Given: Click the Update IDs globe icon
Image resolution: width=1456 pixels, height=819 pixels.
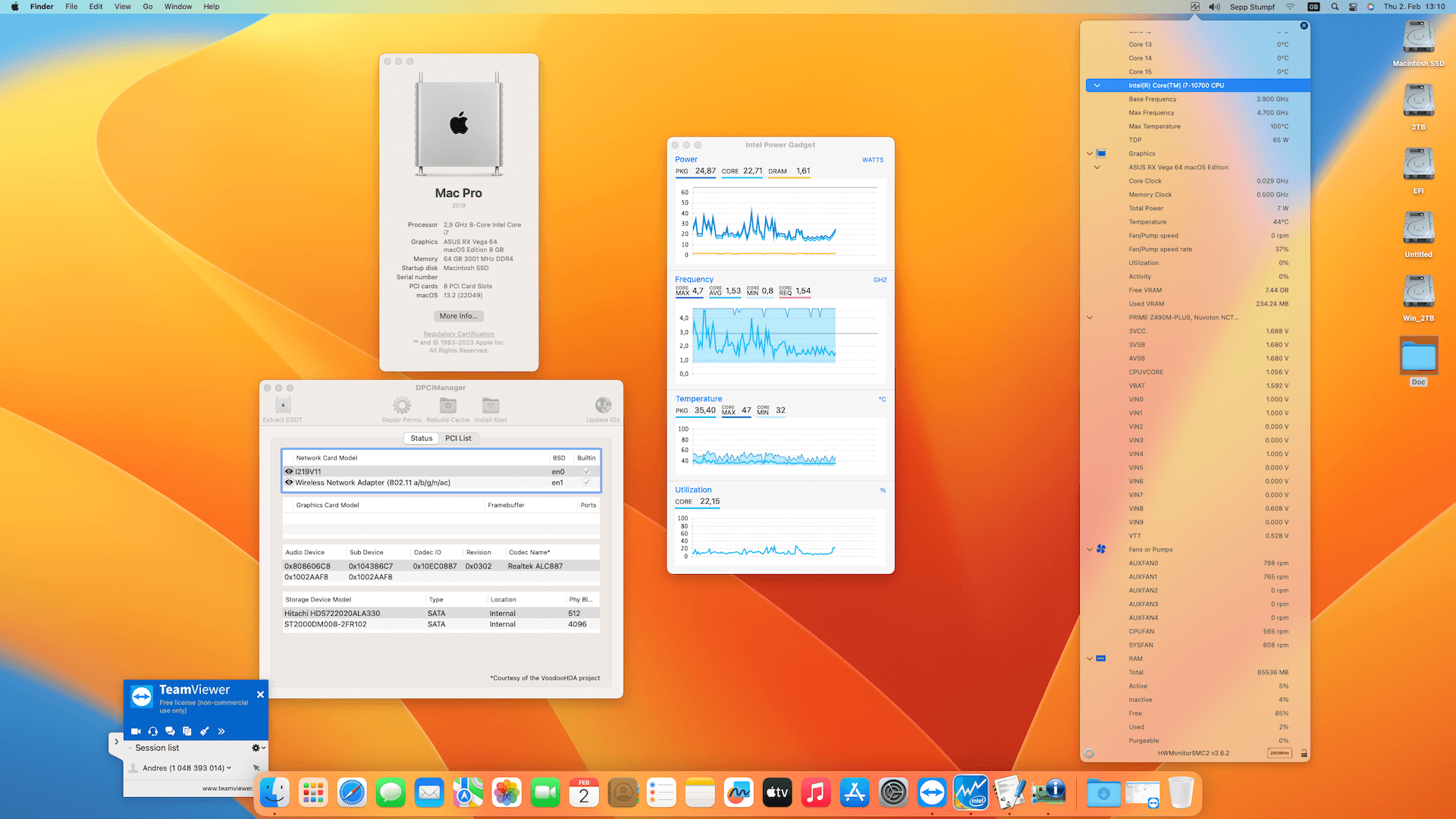Looking at the screenshot, I should [603, 405].
